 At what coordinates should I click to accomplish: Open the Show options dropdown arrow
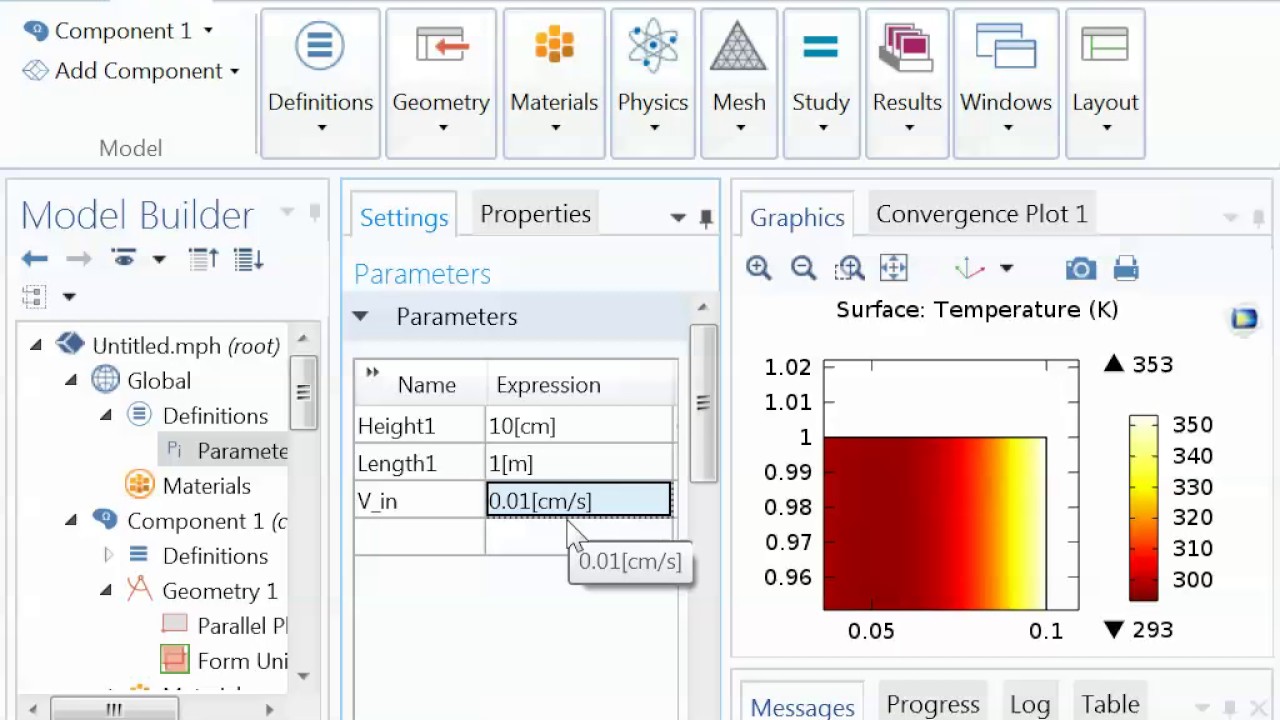158,260
